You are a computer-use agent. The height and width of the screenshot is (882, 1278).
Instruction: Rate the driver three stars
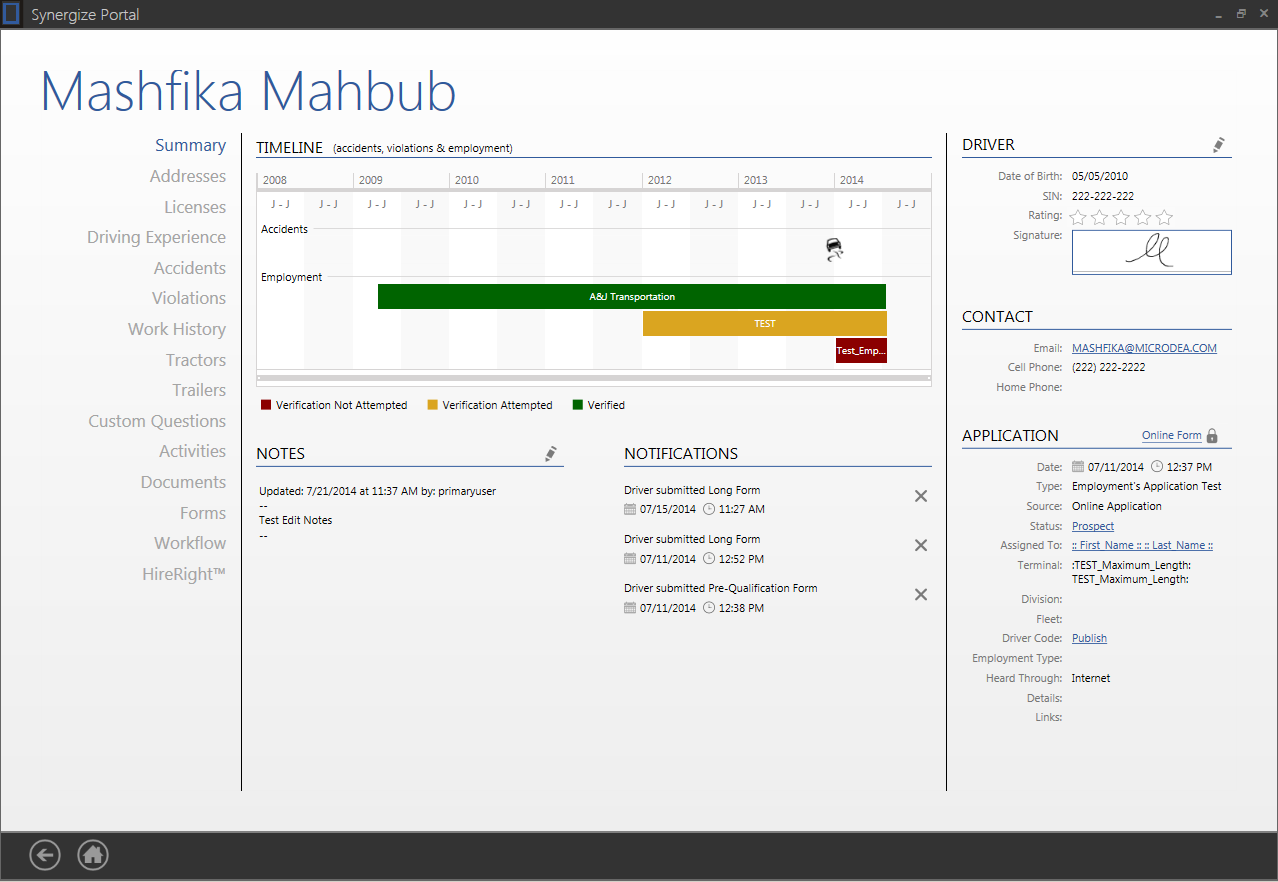(1121, 217)
